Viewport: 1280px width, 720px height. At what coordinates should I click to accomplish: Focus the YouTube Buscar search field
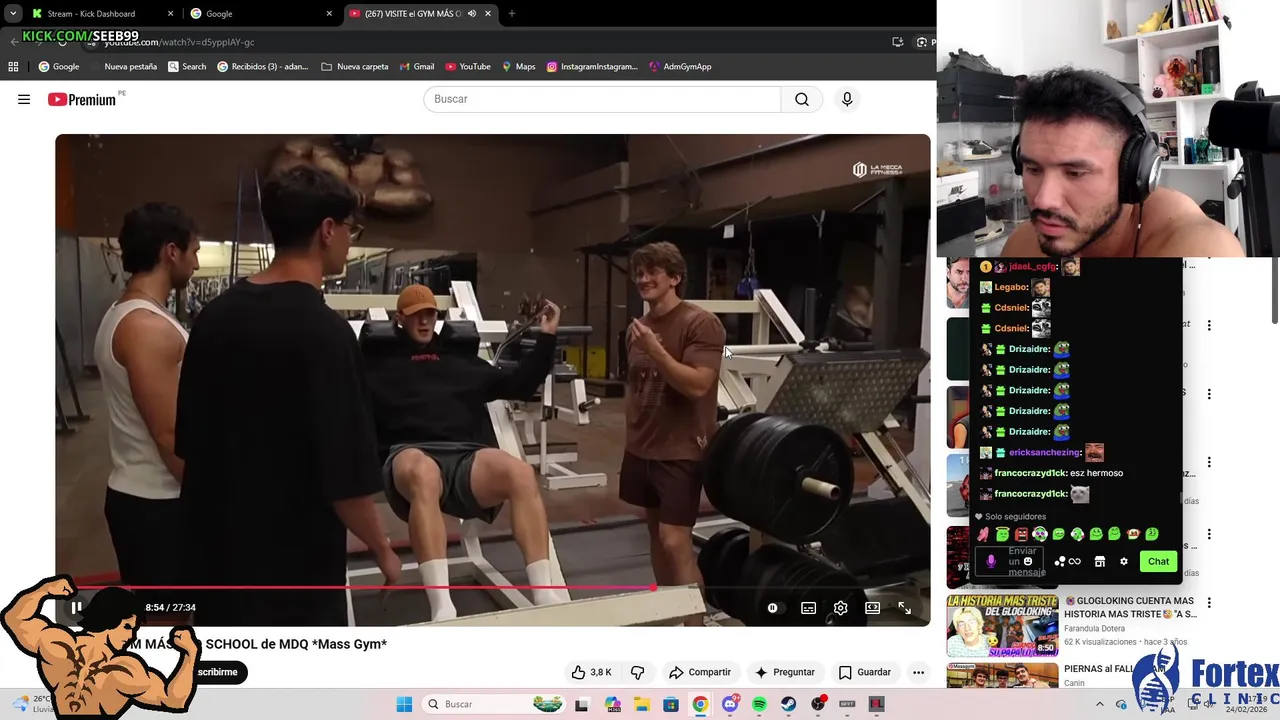point(602,99)
